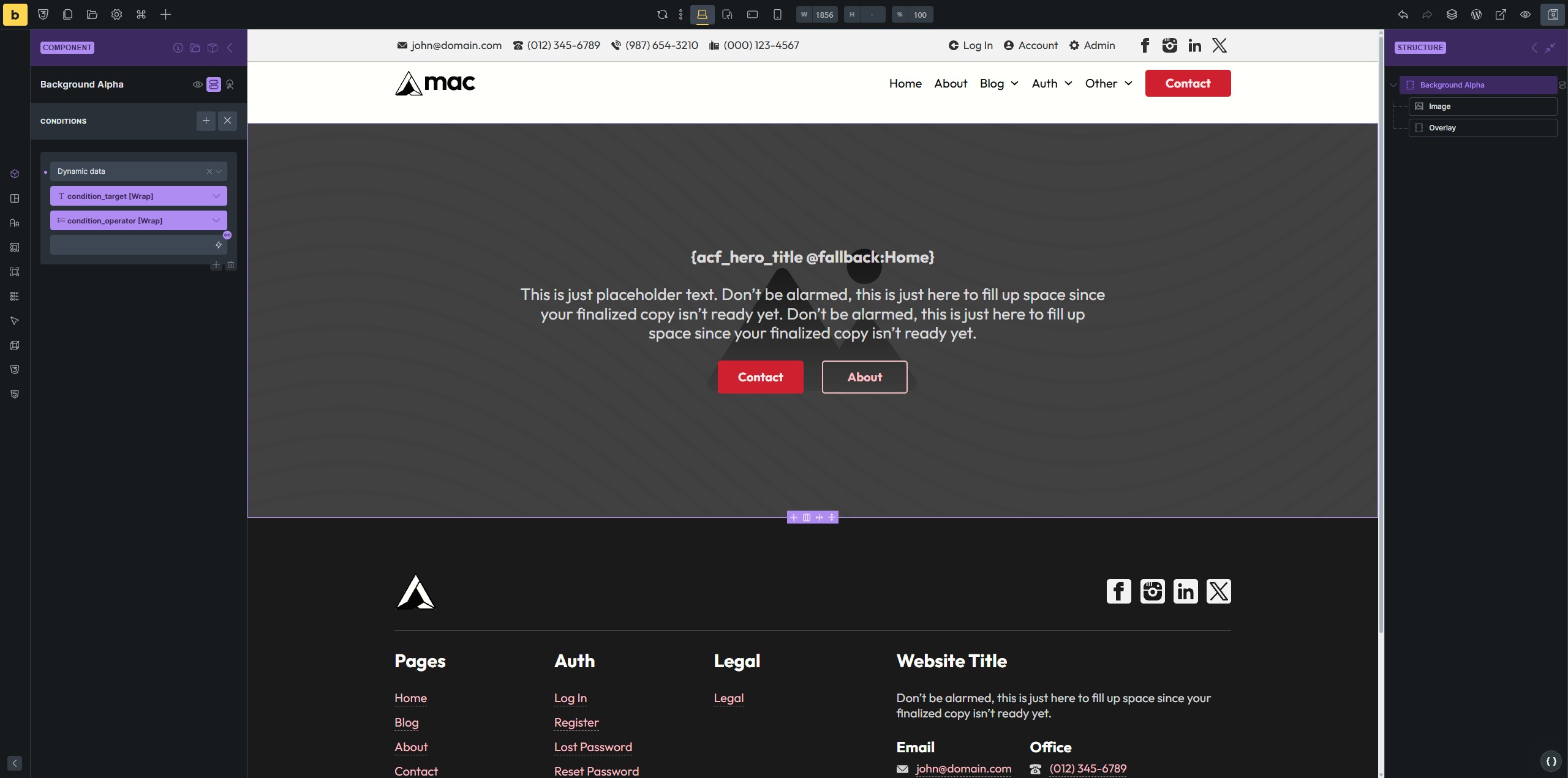Open the keyboard shortcuts command icon
This screenshot has height=778, width=1568.
click(141, 15)
